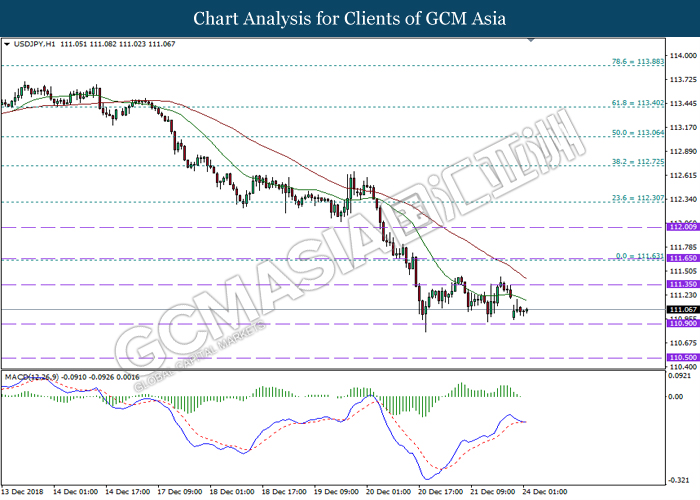The width and height of the screenshot is (700, 500).
Task: Select the 78.6 = 113.883 Fibonacci label
Action: pos(638,61)
